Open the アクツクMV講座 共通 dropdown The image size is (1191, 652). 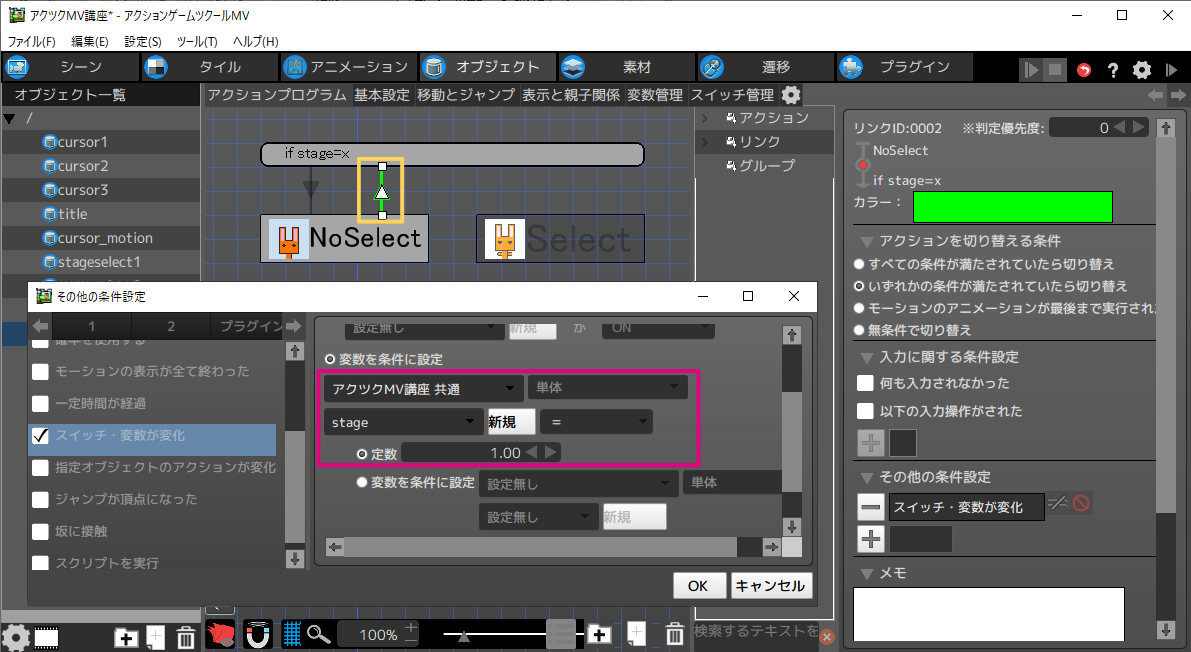pyautogui.click(x=422, y=388)
